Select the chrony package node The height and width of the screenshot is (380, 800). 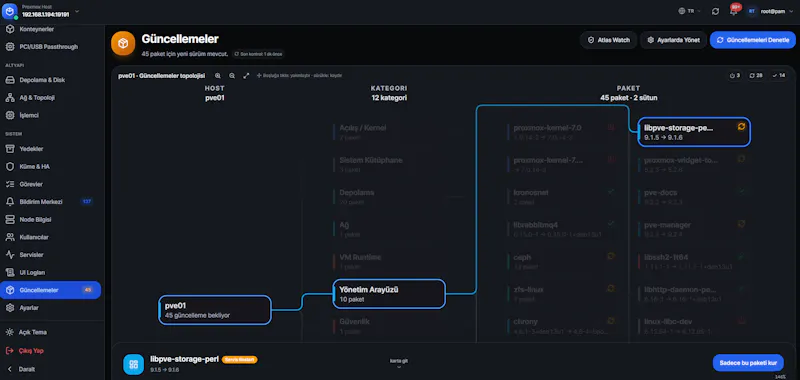tap(562, 326)
